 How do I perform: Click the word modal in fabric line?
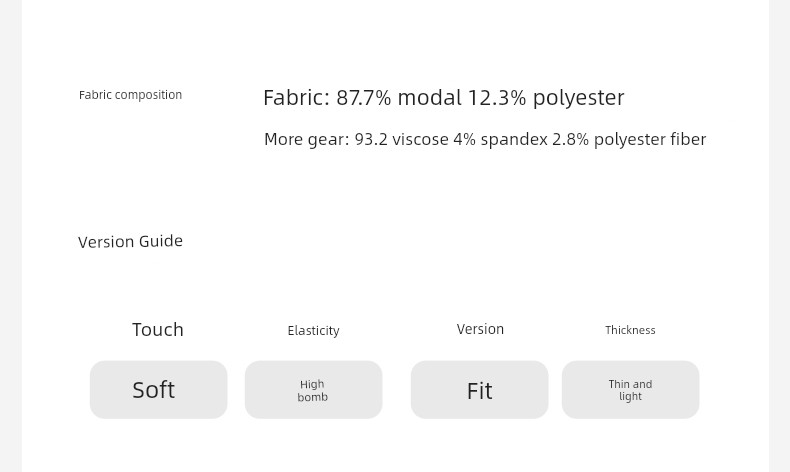(x=430, y=97)
